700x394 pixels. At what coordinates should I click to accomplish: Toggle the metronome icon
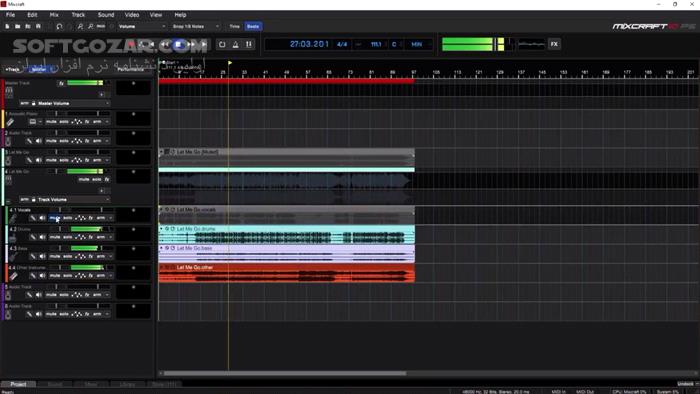click(x=235, y=44)
